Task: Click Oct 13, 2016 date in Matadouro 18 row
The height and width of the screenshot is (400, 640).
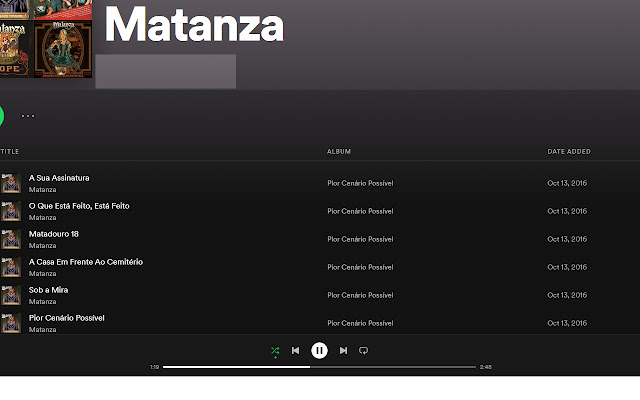Action: click(567, 239)
